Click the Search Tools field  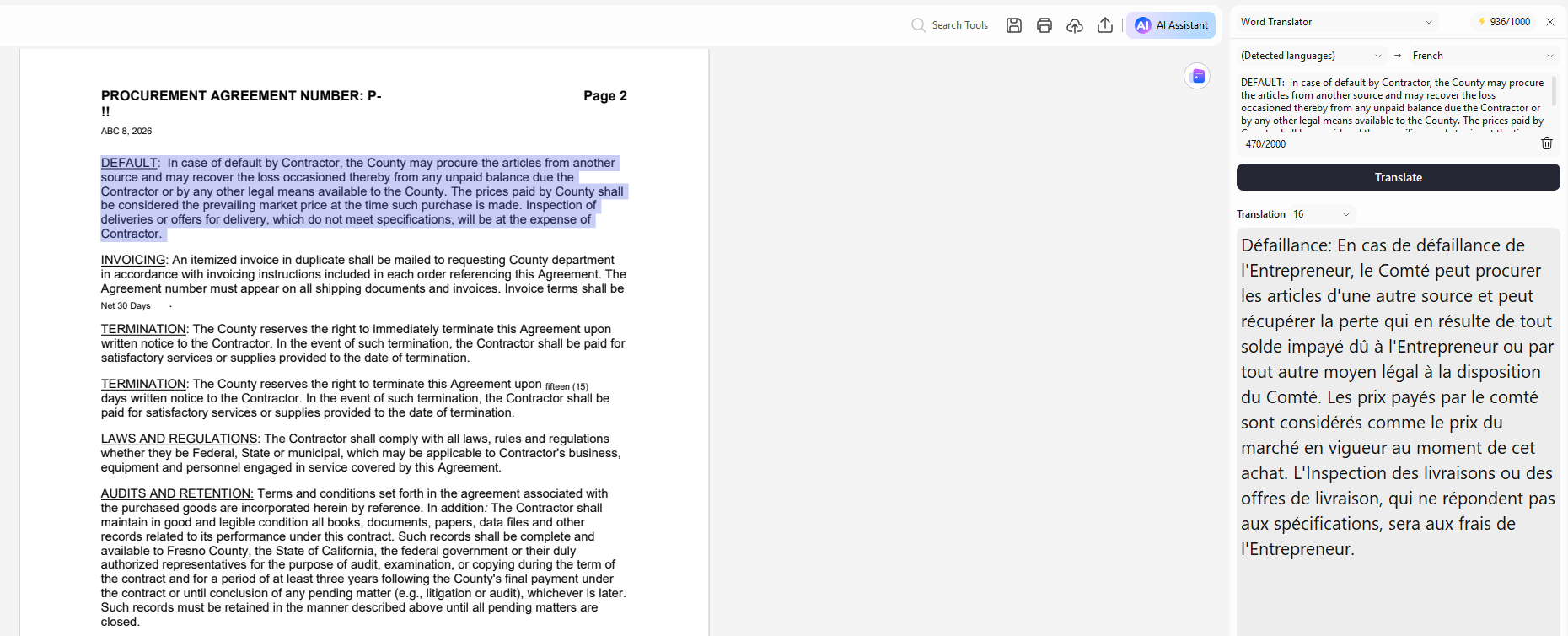click(950, 25)
